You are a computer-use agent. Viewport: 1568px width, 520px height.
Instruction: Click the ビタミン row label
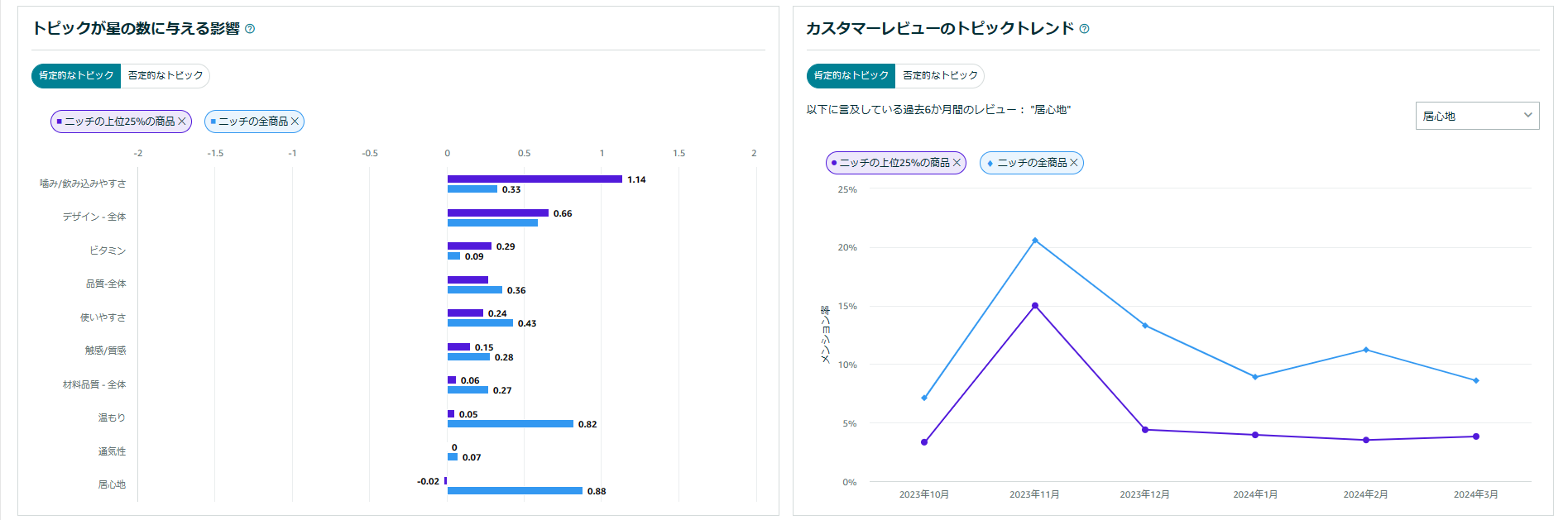click(x=108, y=250)
